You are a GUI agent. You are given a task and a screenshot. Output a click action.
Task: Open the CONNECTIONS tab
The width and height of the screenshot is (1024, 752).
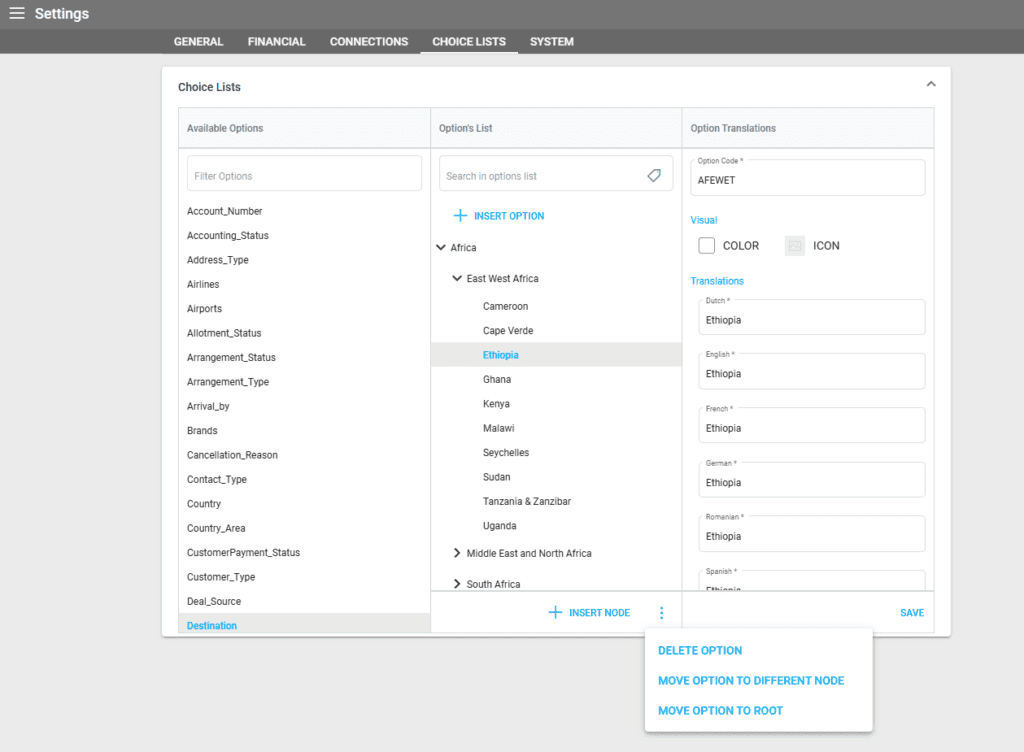click(x=369, y=42)
